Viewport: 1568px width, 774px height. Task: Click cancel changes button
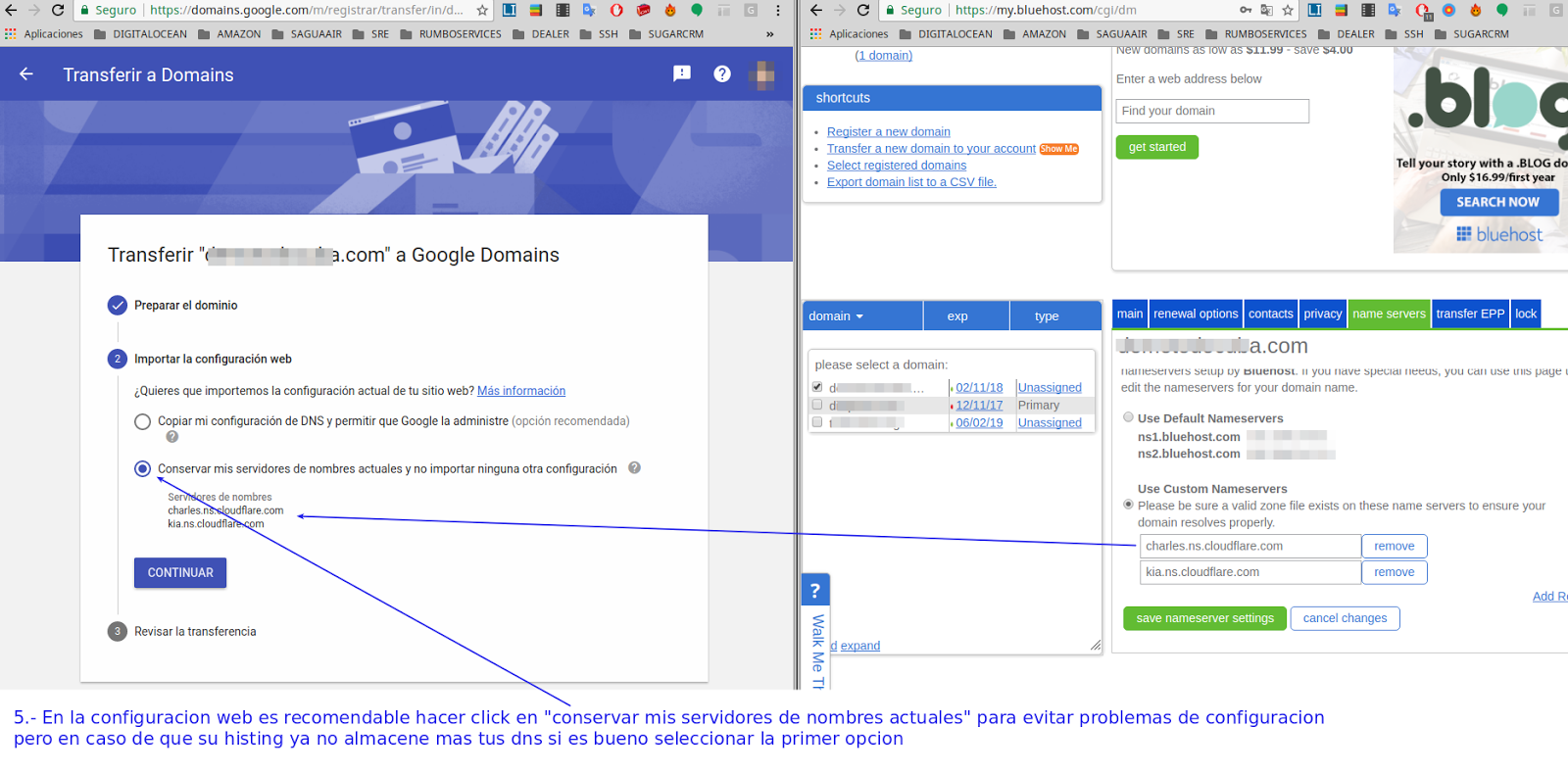point(1345,618)
